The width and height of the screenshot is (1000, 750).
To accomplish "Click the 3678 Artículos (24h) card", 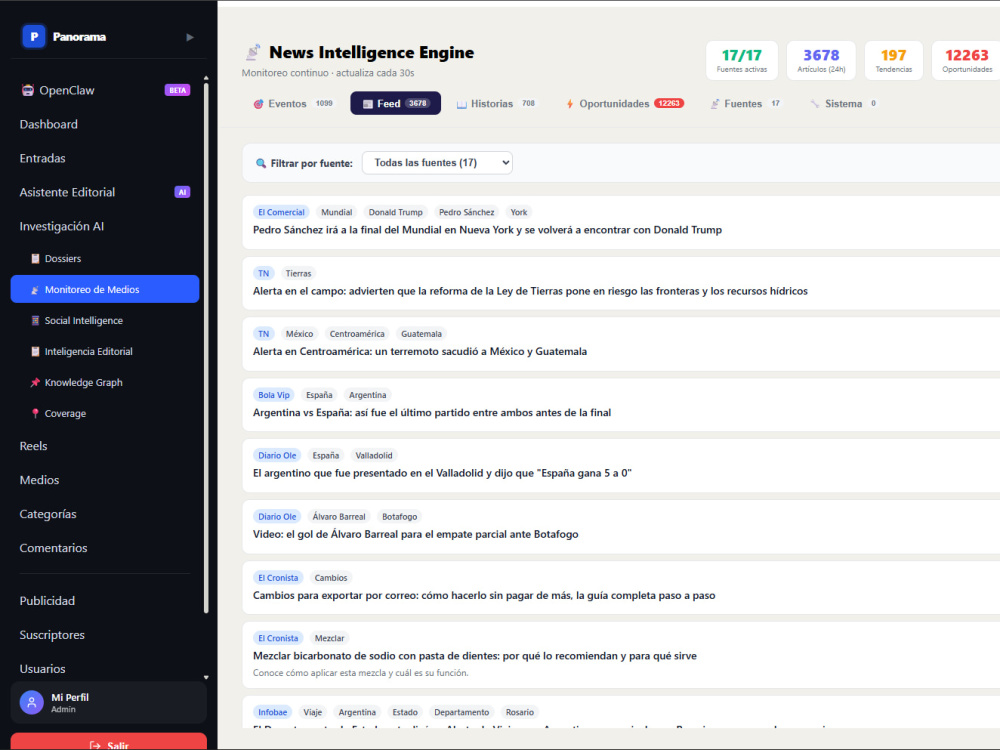I will point(821,61).
